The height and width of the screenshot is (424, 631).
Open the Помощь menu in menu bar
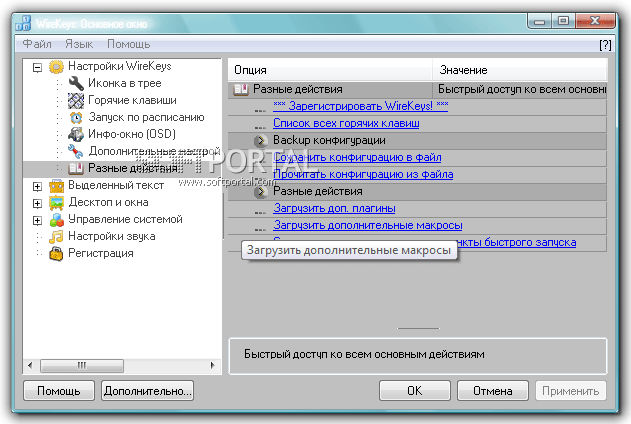tap(129, 44)
